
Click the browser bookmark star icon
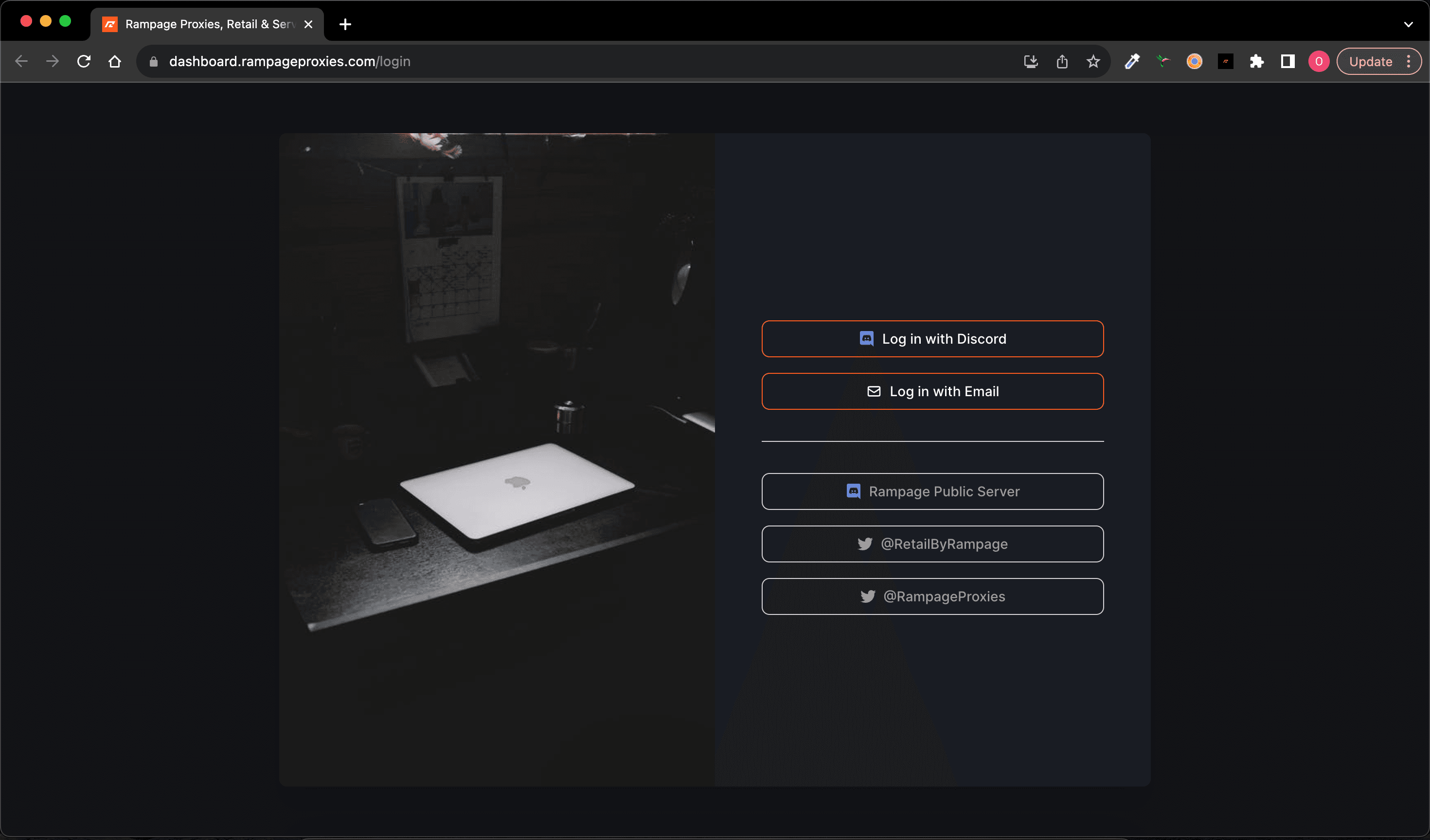click(x=1093, y=62)
